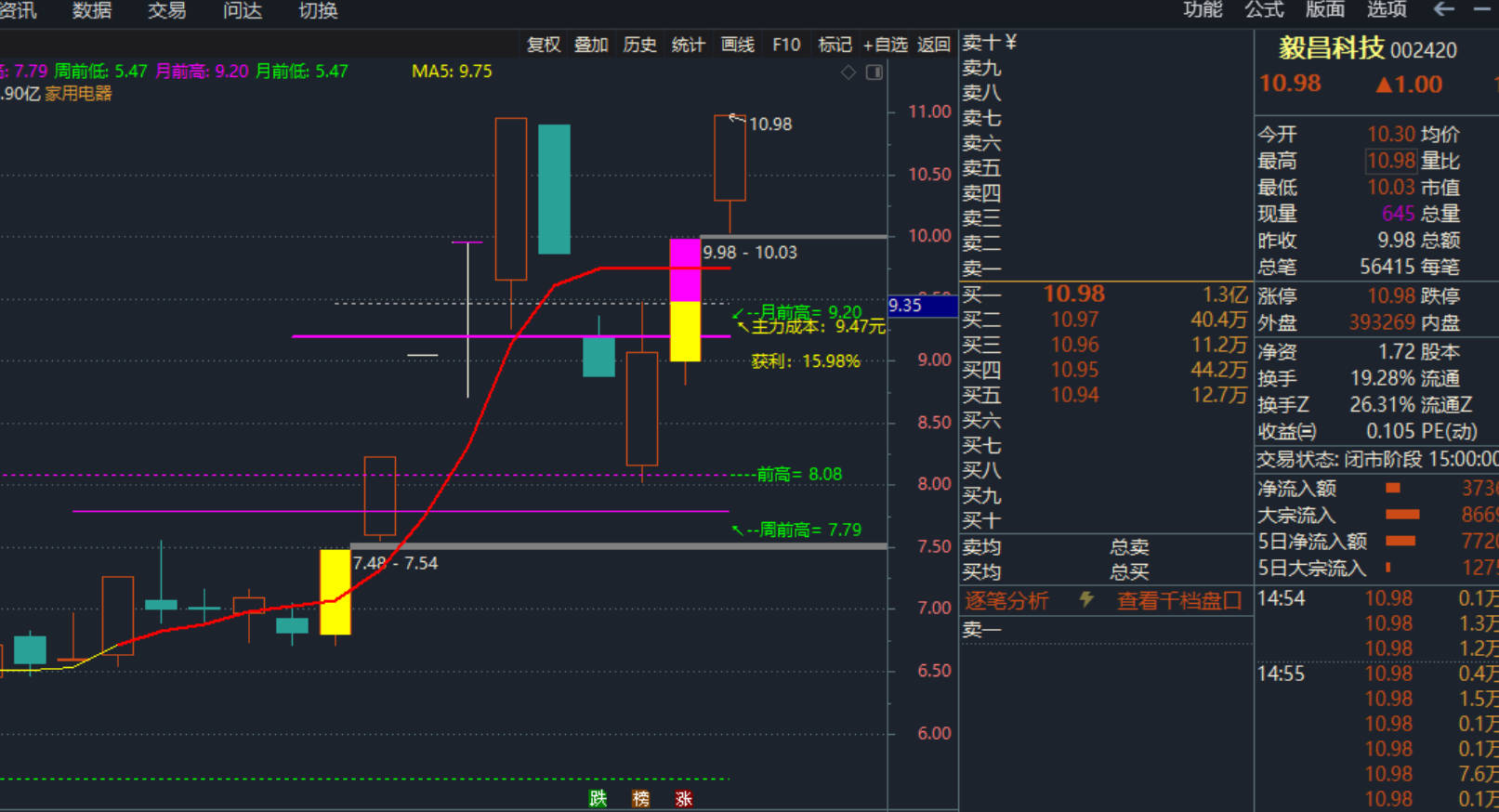Click the 5日大宗流入 label
Viewport: 1499px width, 812px height.
coord(1311,569)
